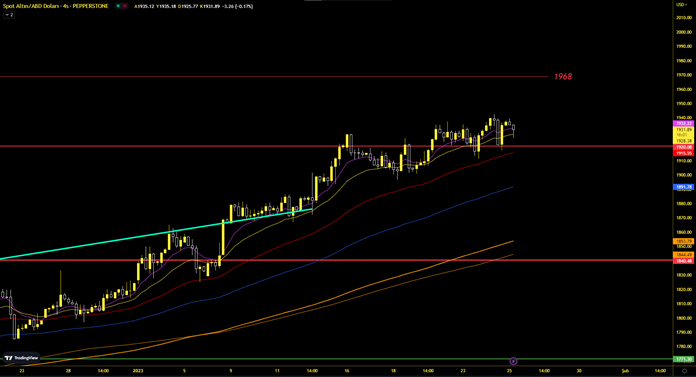696x377 pixels.
Task: Click the magenta 1932.22 price label
Action: pos(684,123)
